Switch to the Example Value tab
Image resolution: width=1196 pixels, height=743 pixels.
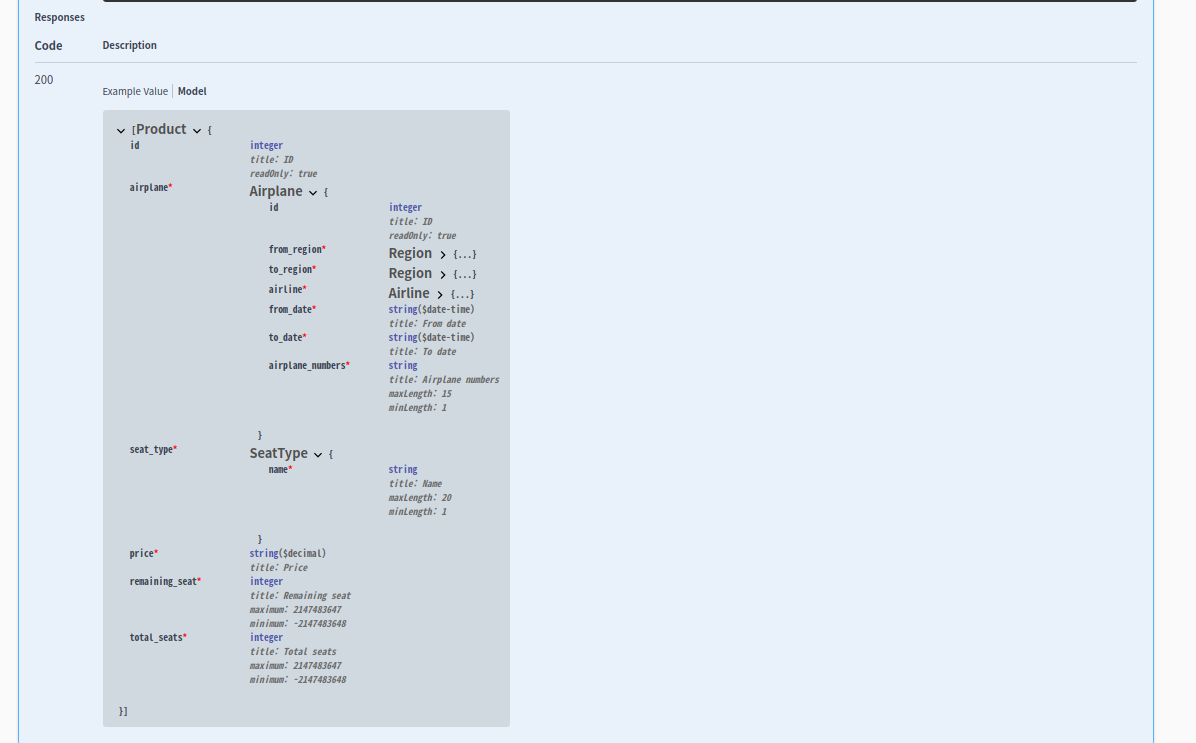pyautogui.click(x=135, y=92)
